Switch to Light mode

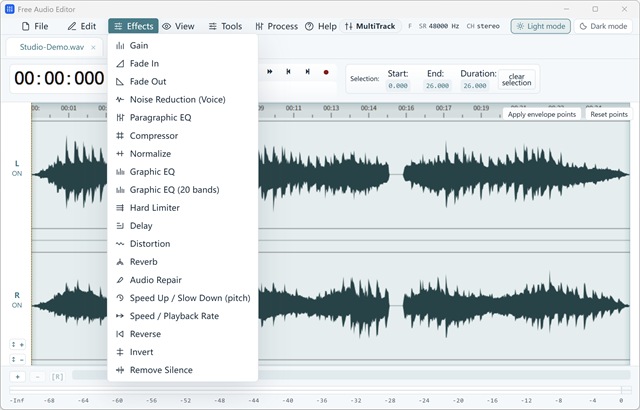[541, 26]
